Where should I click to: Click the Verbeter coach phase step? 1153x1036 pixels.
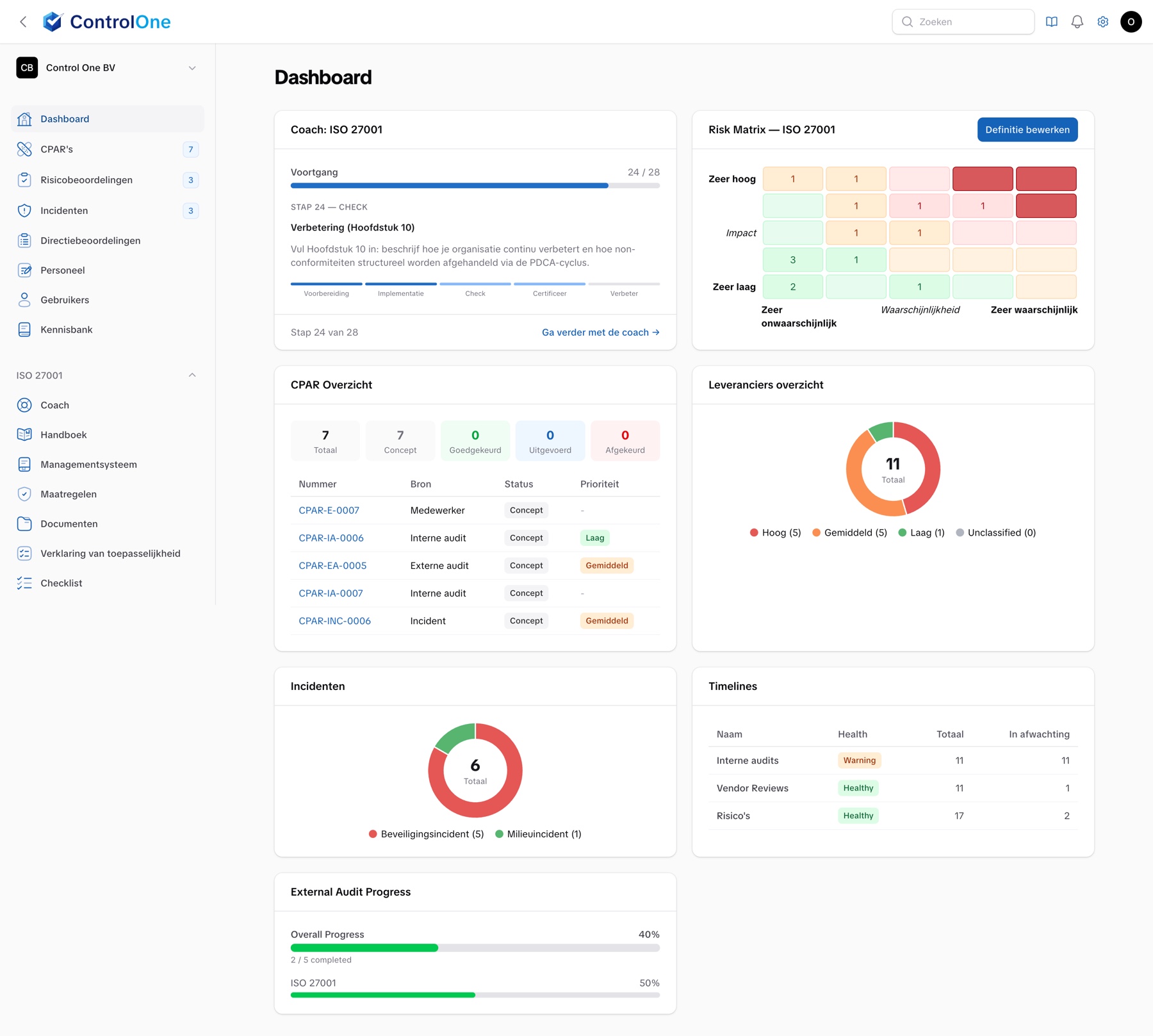[x=624, y=289]
